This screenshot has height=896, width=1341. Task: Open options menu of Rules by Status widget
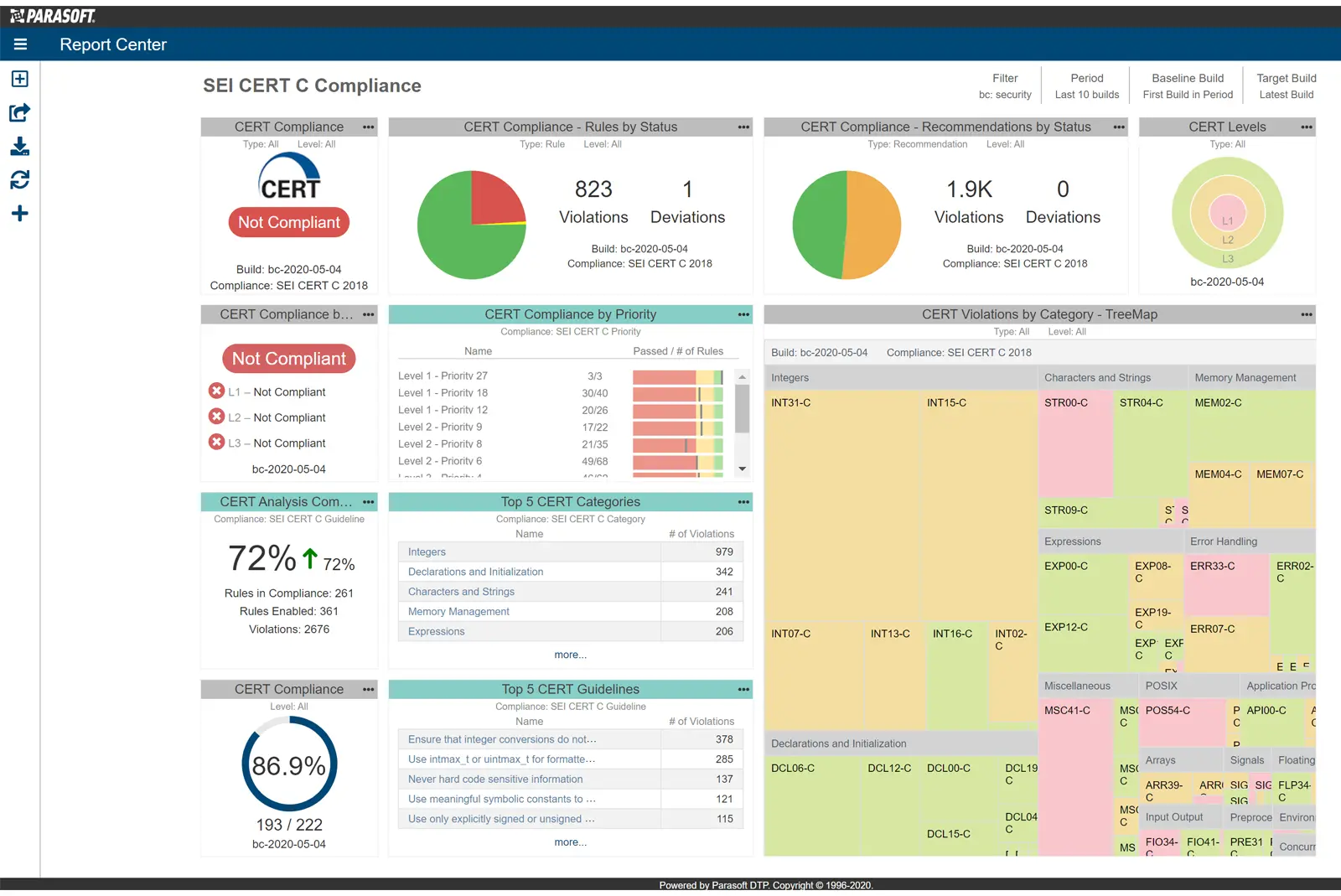click(x=743, y=127)
